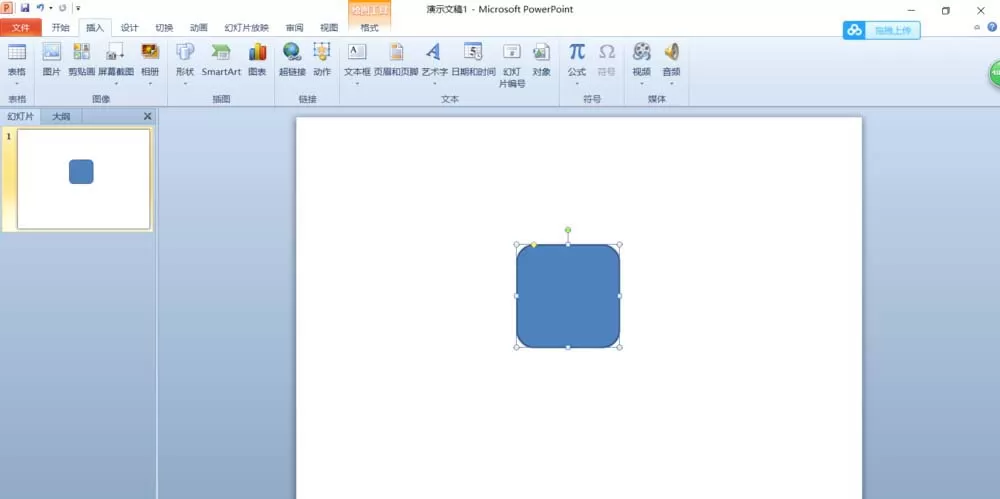1000x499 pixels.
Task: Click the green rotation handle
Action: point(568,230)
